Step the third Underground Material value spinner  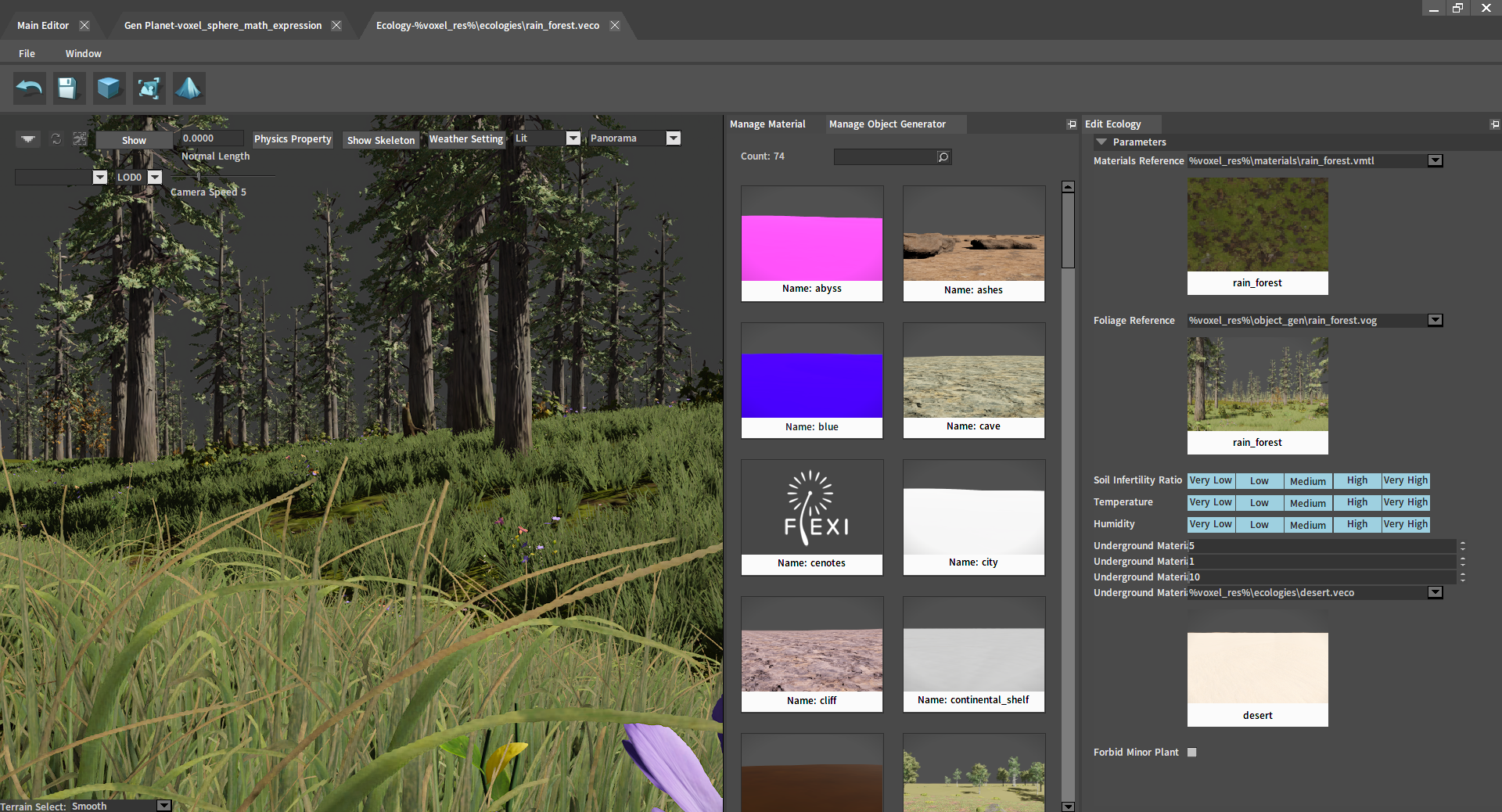tap(1462, 577)
